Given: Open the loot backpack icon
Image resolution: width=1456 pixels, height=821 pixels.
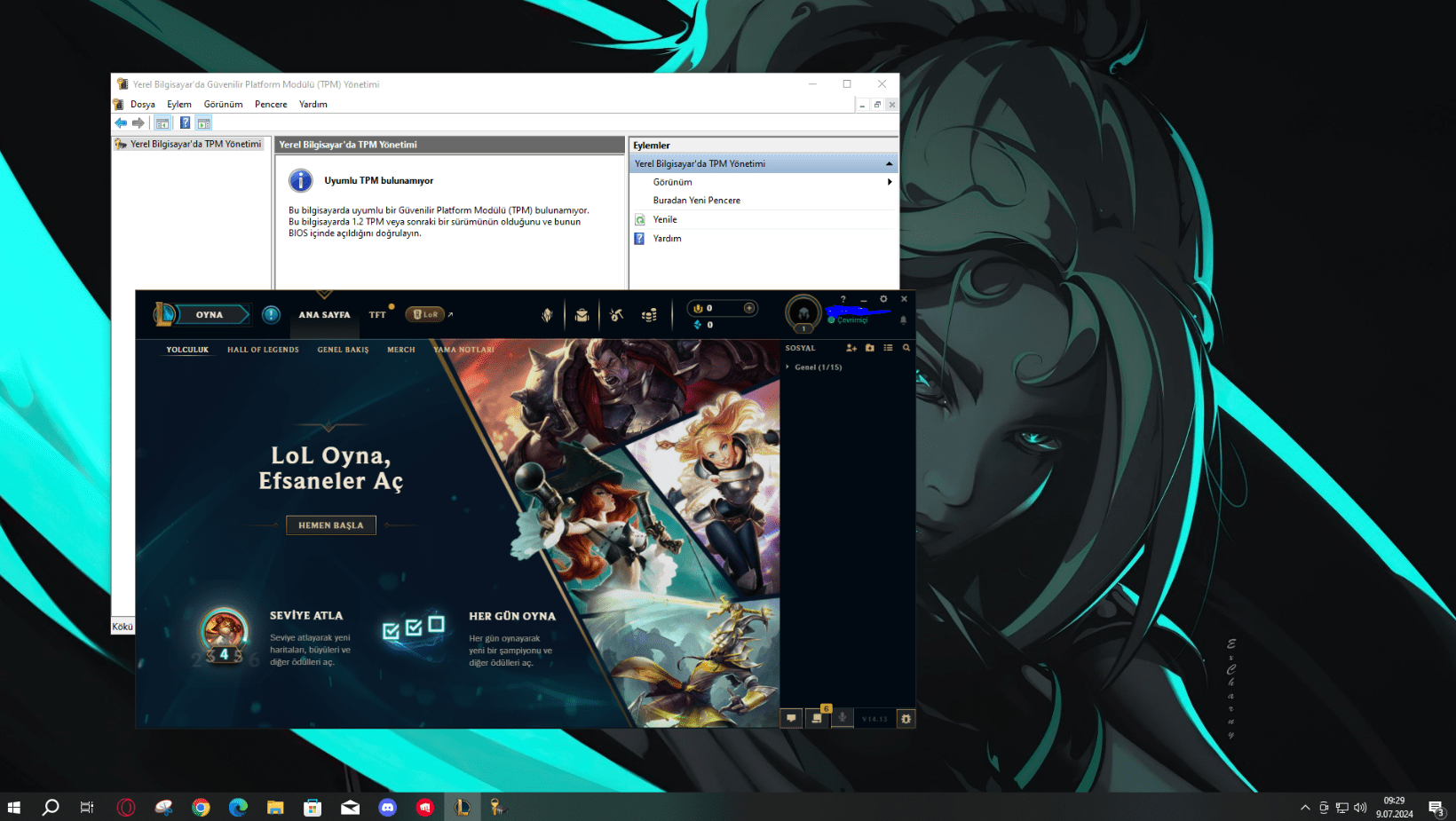Looking at the screenshot, I should click(582, 315).
